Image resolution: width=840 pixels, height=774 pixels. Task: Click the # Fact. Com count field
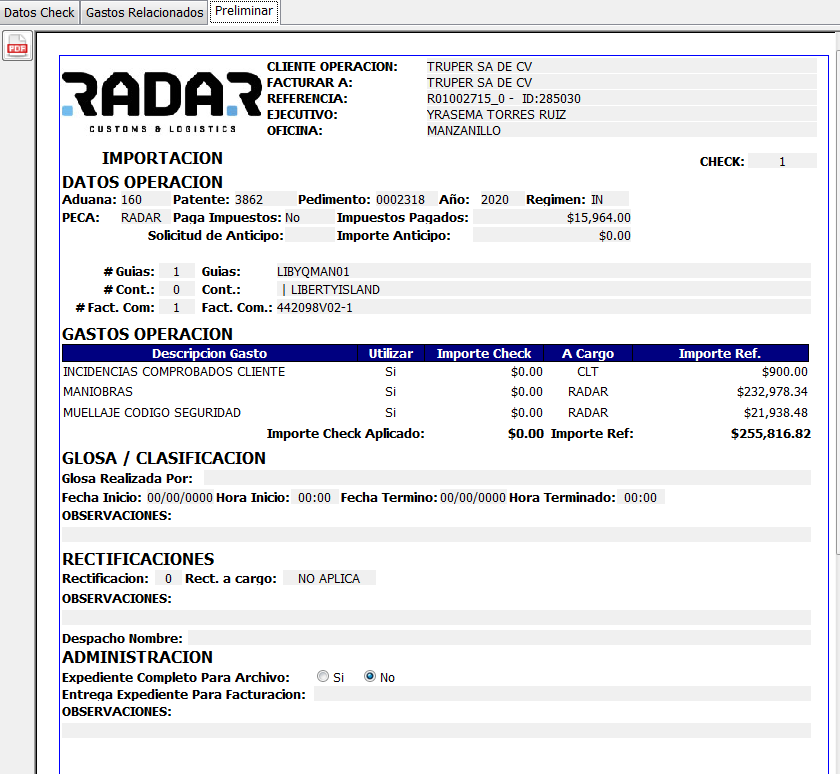pos(176,307)
